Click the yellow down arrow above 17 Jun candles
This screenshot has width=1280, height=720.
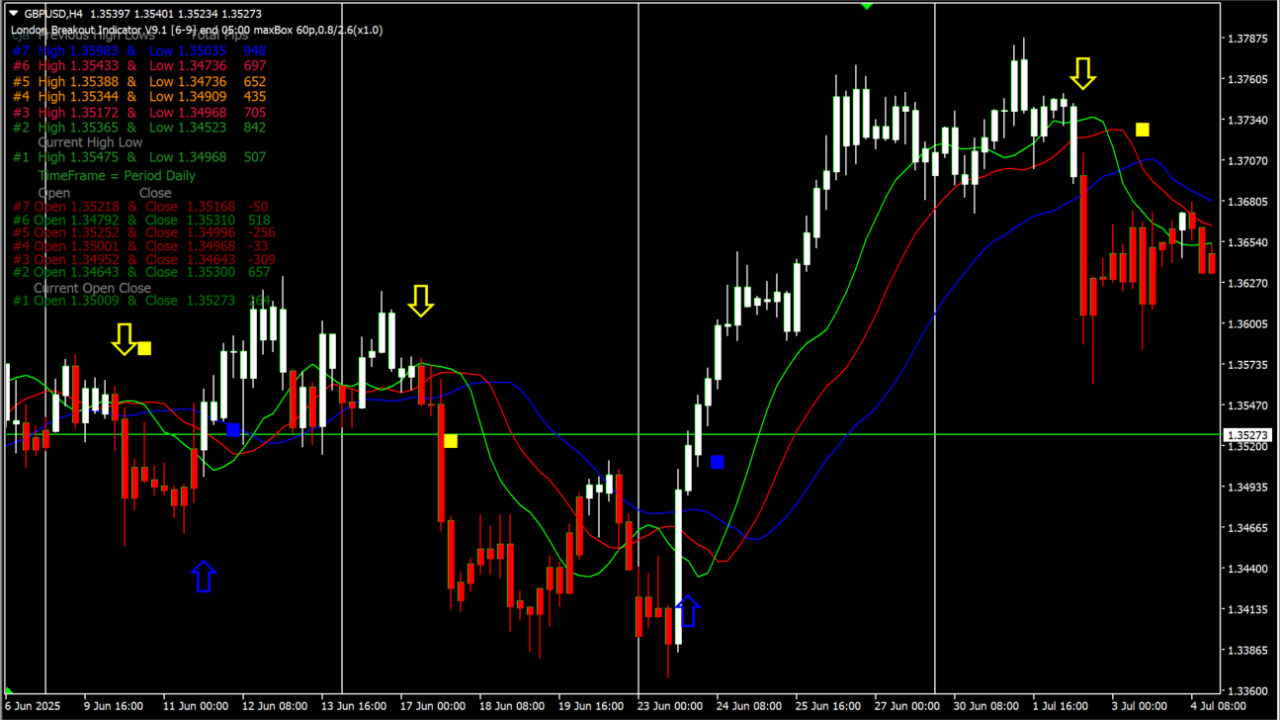coord(421,300)
